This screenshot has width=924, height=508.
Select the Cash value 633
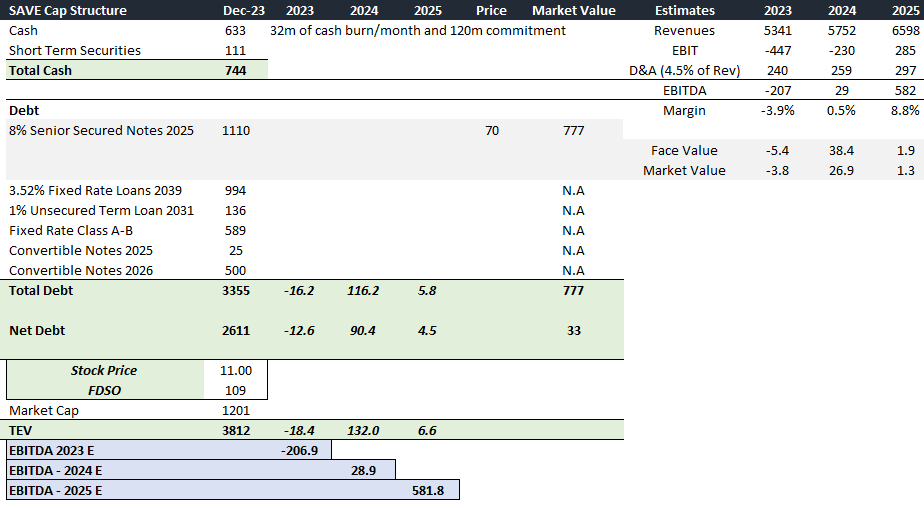[x=235, y=31]
